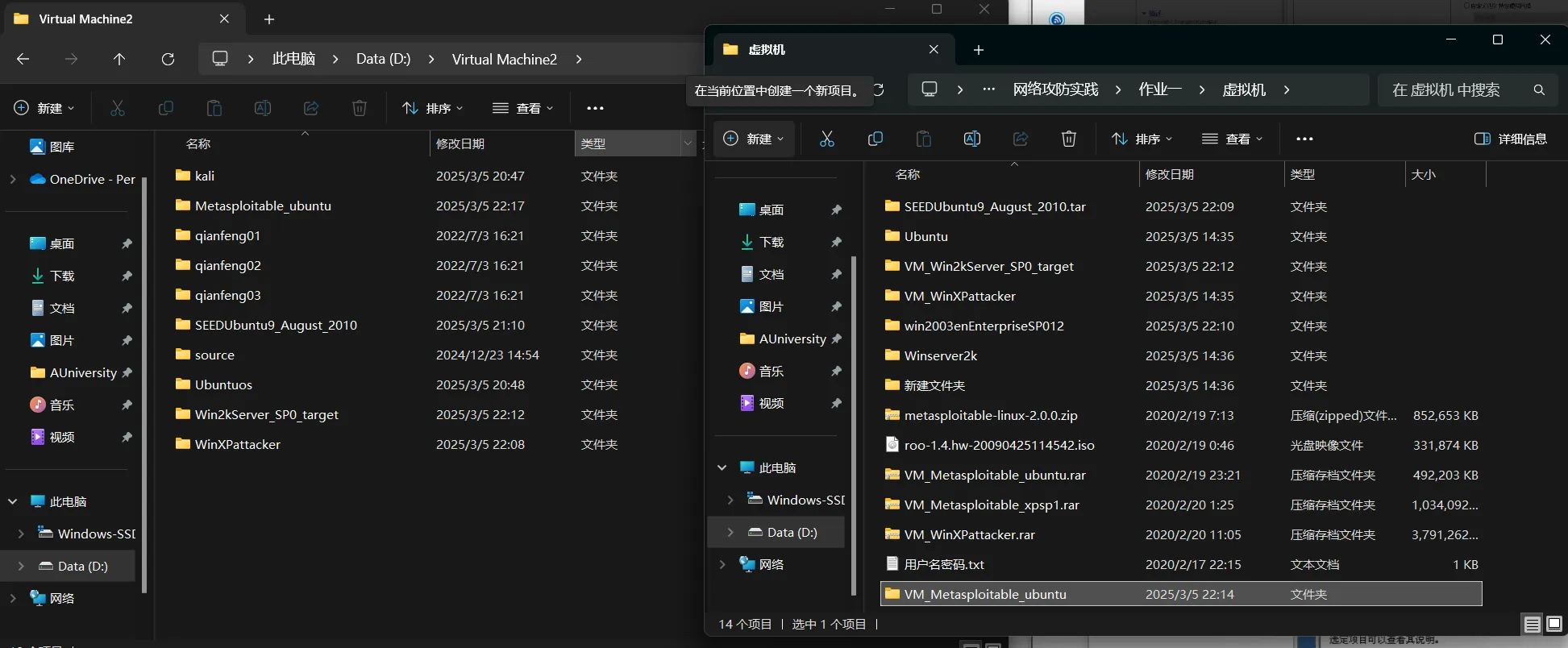Close the 虚拟机 tab
Image resolution: width=1568 pixels, height=648 pixels.
[934, 49]
